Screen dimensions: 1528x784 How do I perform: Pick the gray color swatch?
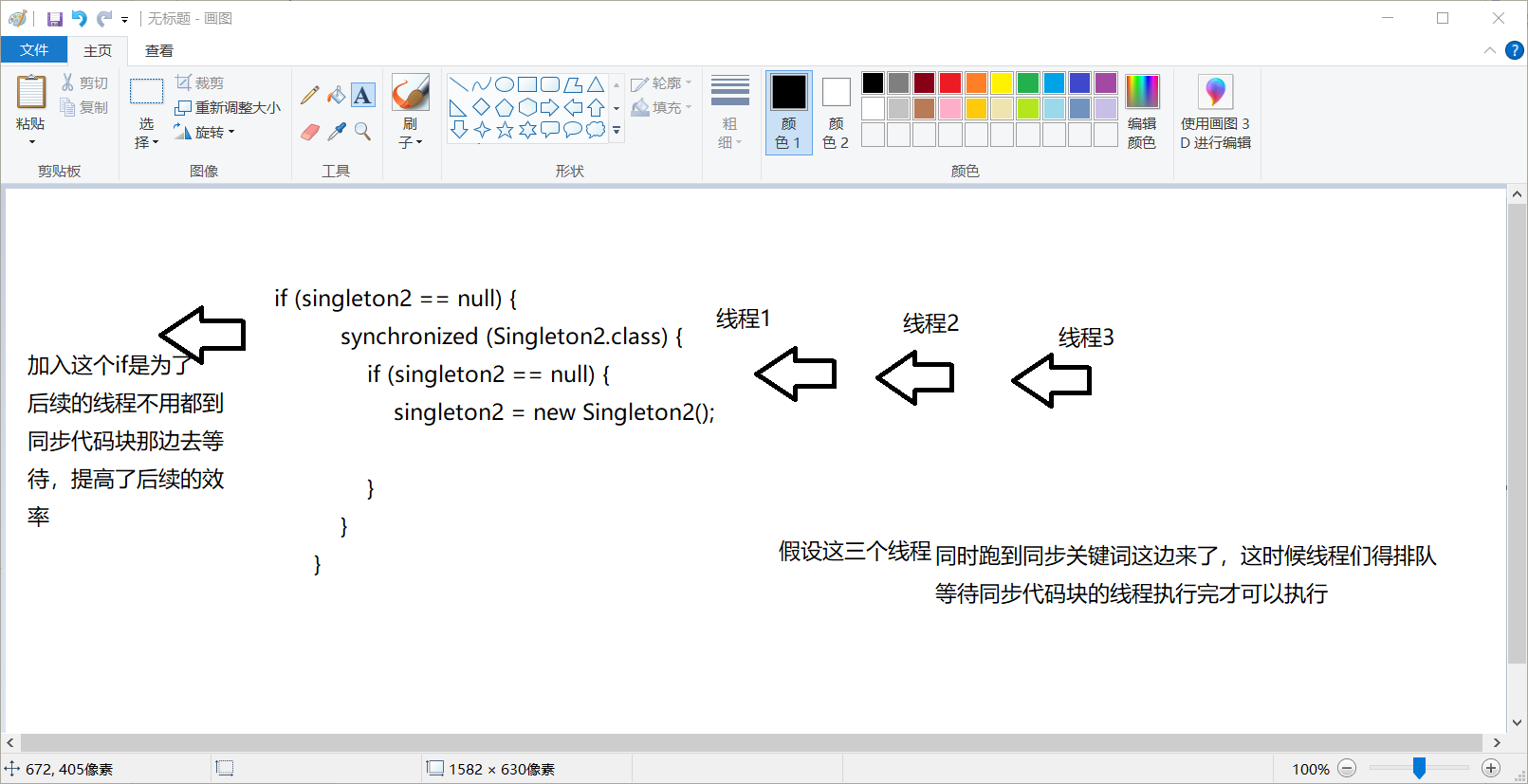tap(899, 83)
